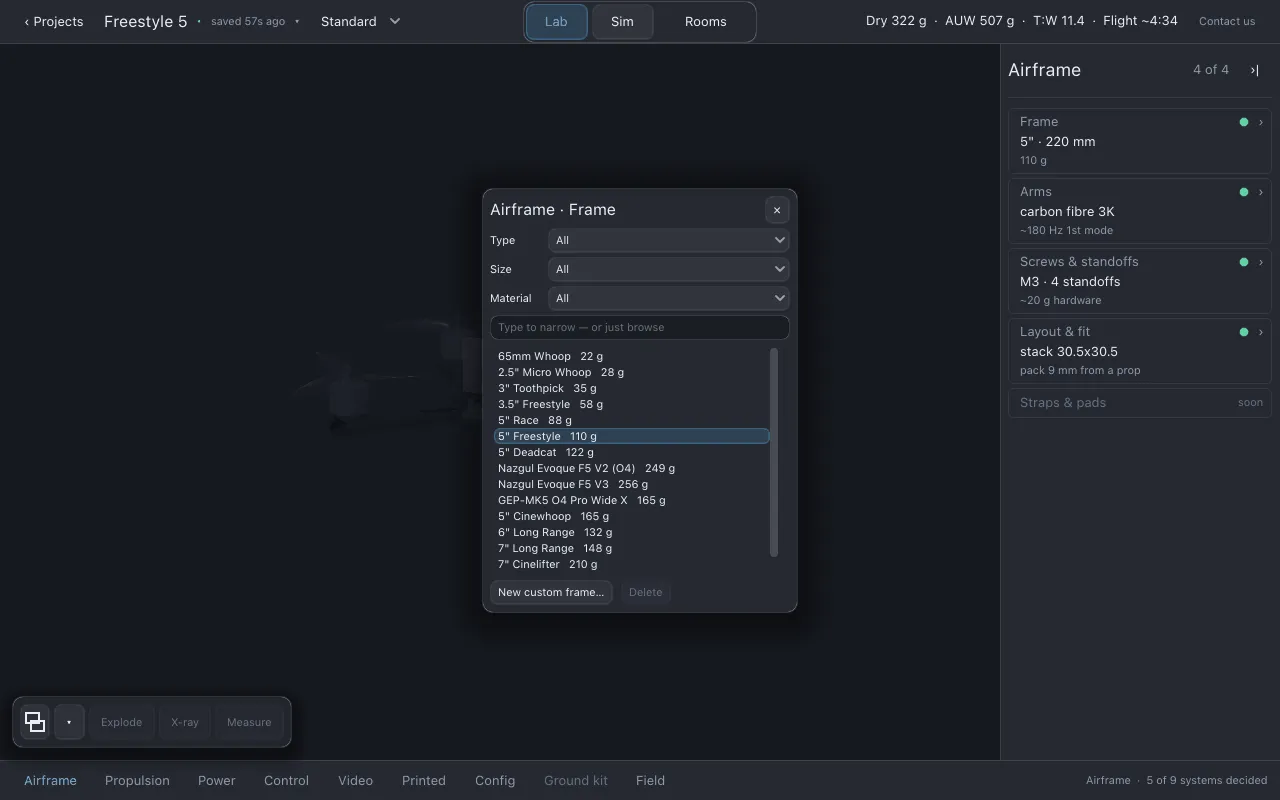This screenshot has height=800, width=1280.
Task: Switch to Rooms mode
Action: (x=705, y=22)
